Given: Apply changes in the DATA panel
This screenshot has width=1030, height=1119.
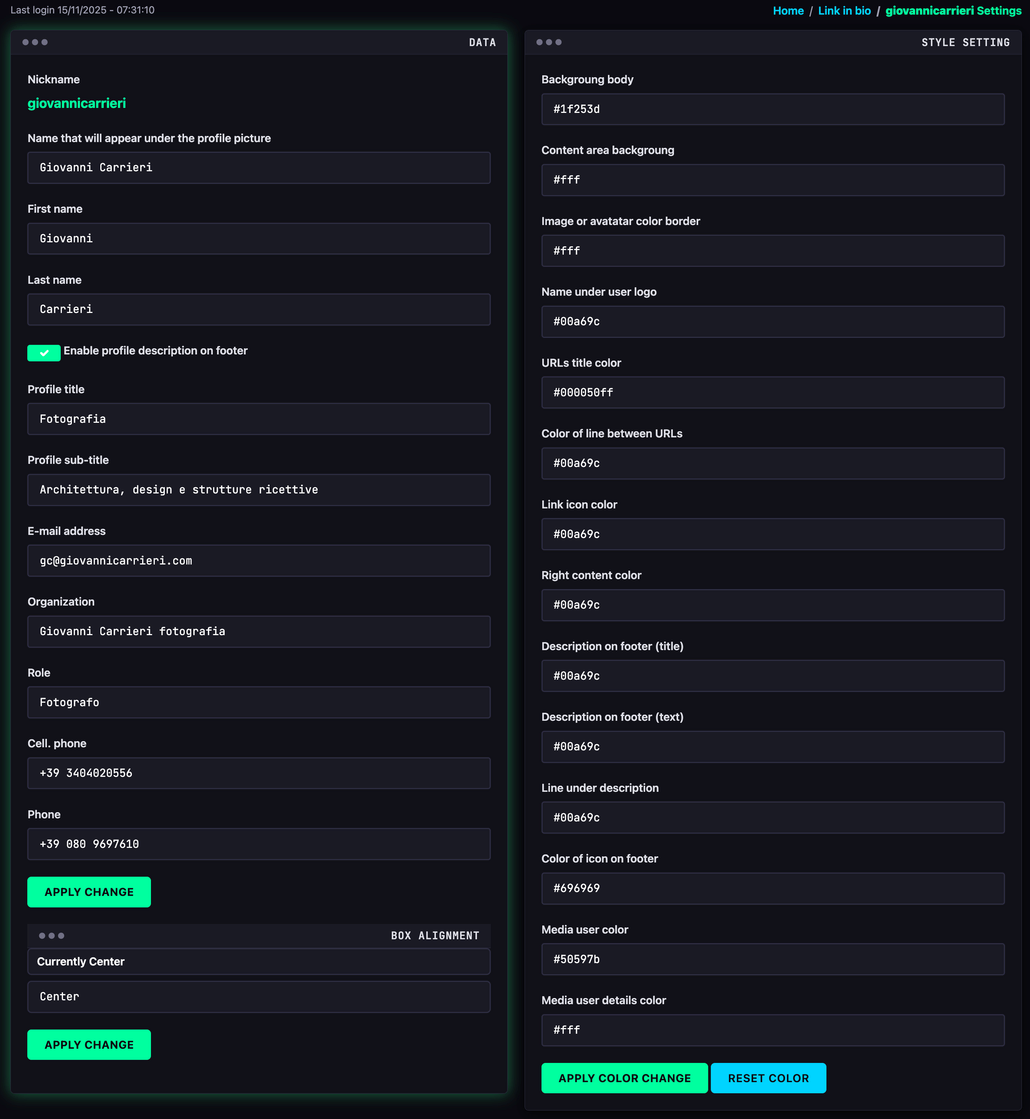Looking at the screenshot, I should (x=89, y=892).
